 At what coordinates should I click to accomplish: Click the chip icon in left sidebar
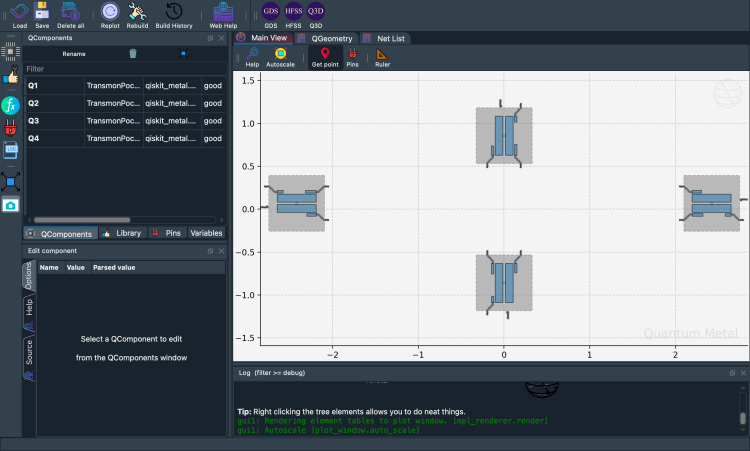pos(11,51)
